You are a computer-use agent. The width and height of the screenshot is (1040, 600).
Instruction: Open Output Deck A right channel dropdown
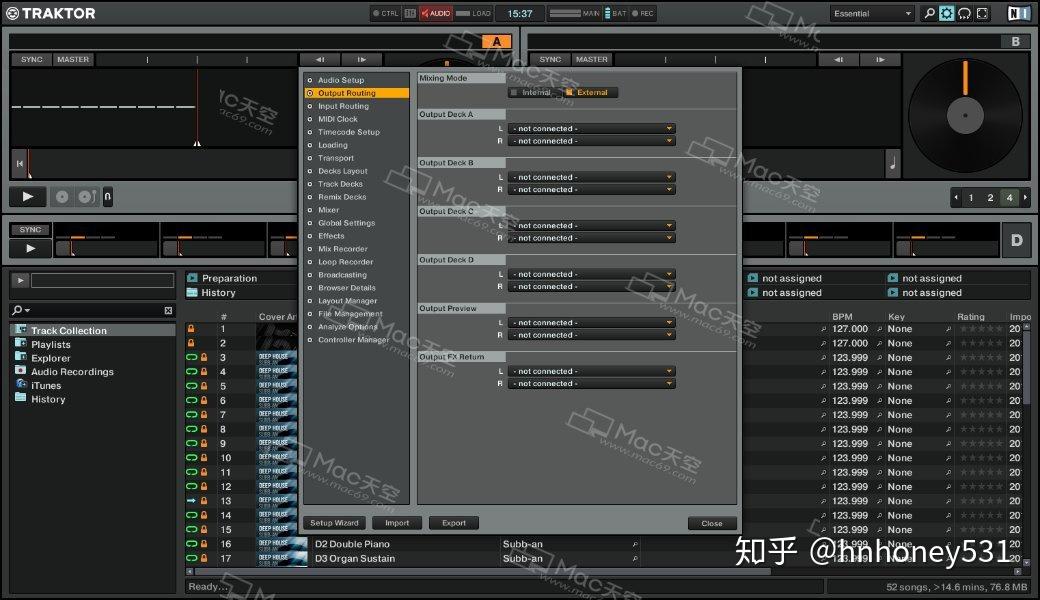click(592, 141)
